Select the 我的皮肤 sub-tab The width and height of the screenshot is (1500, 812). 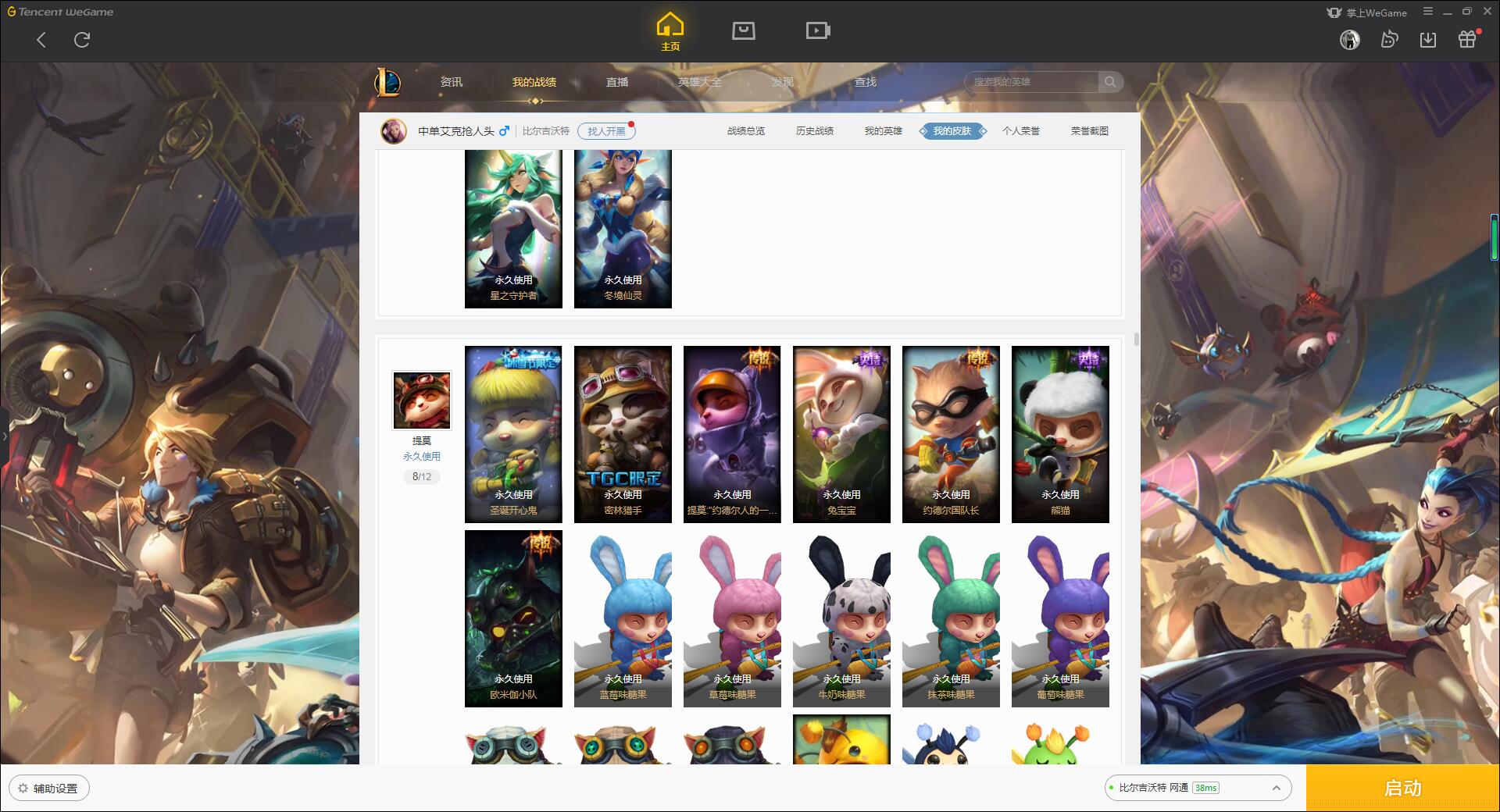click(952, 131)
